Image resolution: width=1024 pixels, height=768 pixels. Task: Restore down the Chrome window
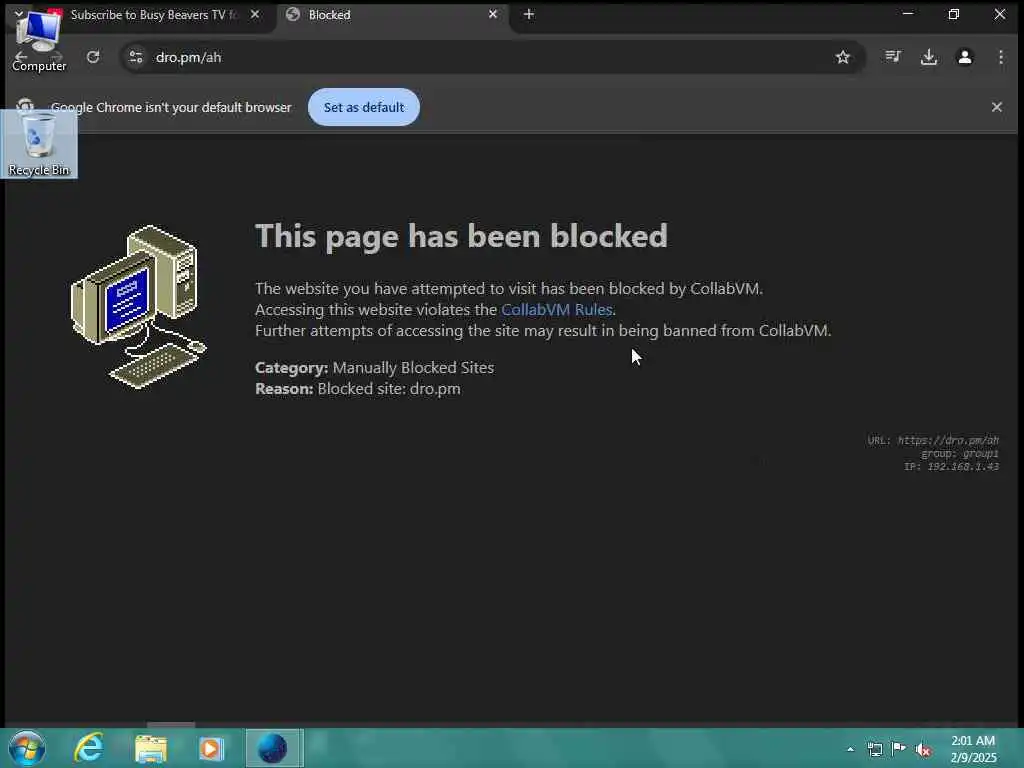[x=953, y=14]
